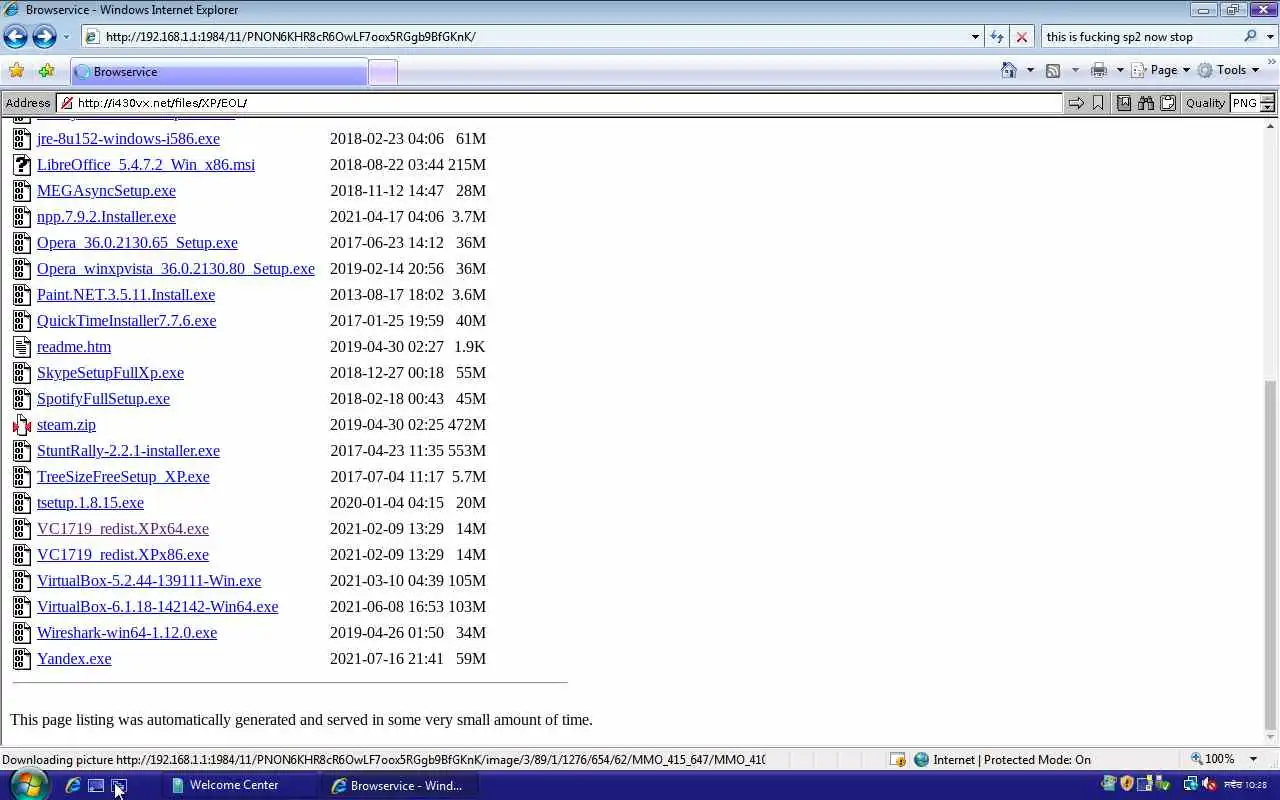Click the search magnifier icon
1280x800 pixels.
[x=1250, y=37]
